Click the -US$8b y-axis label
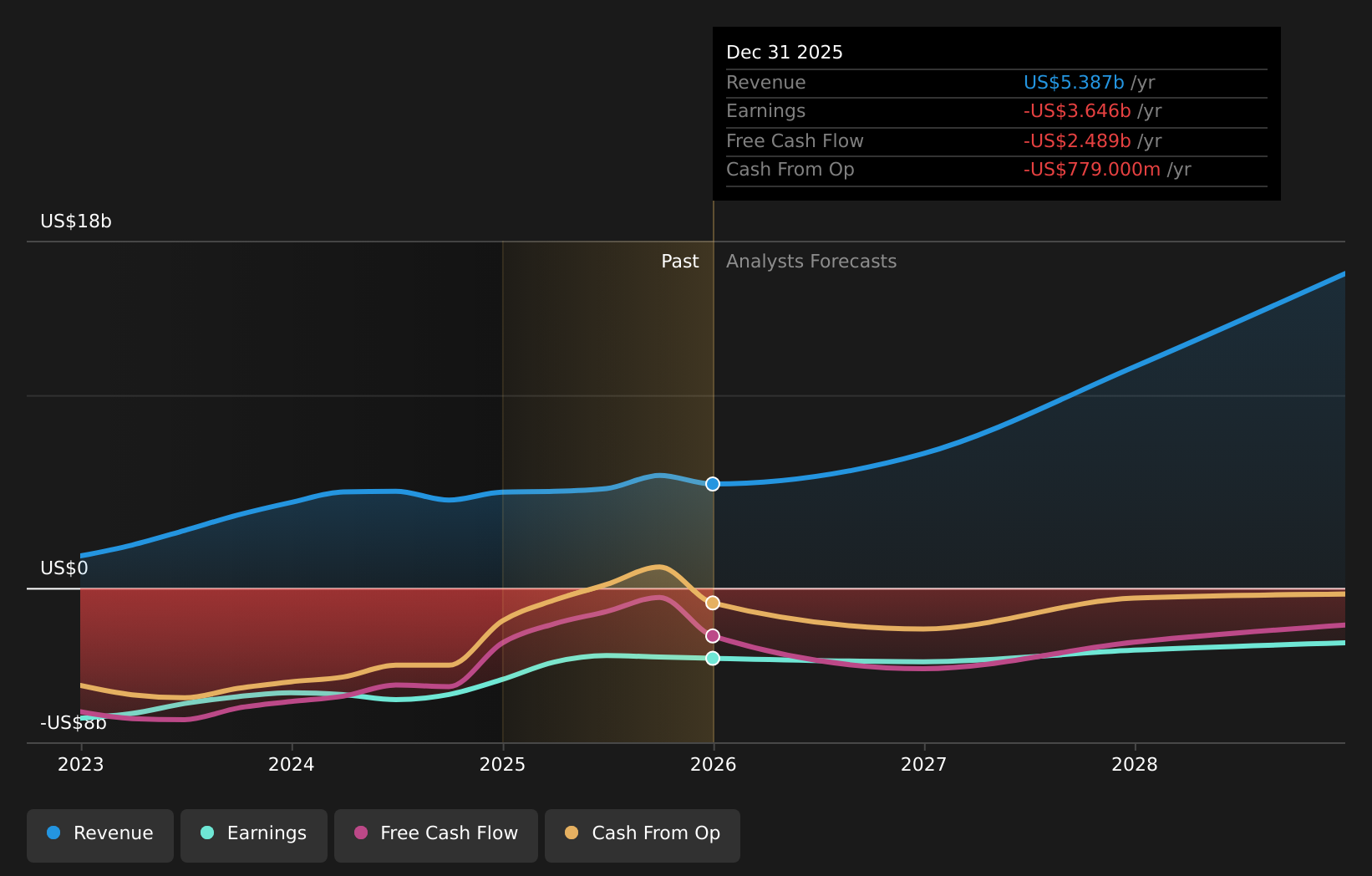Viewport: 1372px width, 876px height. click(x=74, y=723)
